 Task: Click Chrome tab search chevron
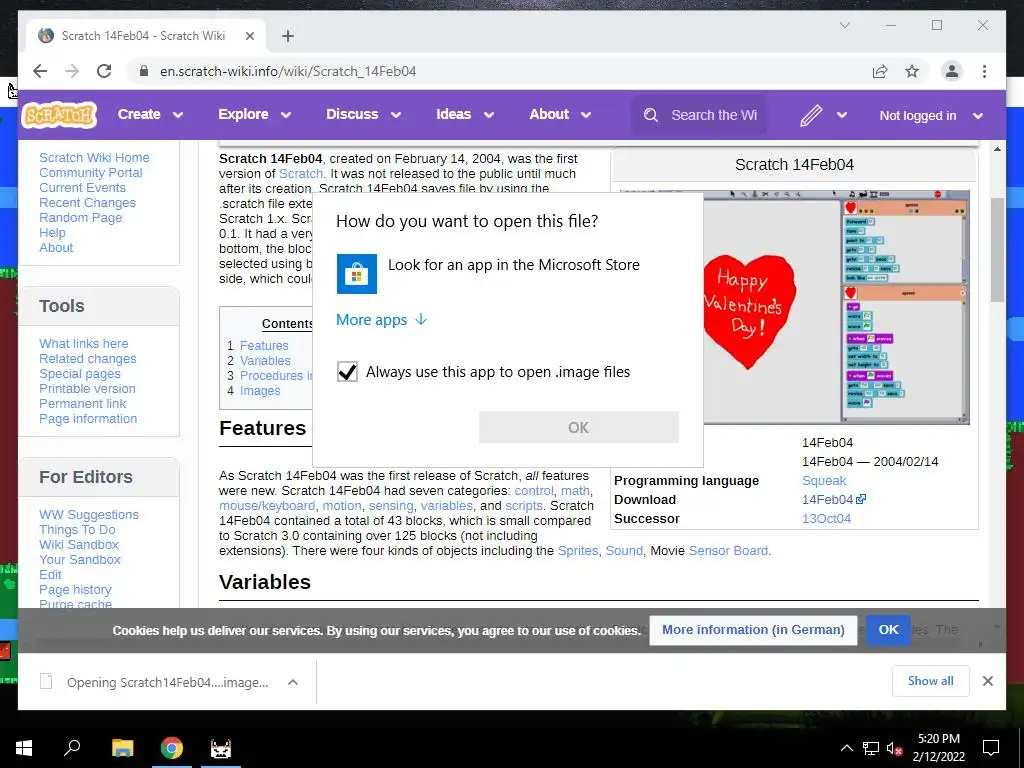[x=844, y=25]
